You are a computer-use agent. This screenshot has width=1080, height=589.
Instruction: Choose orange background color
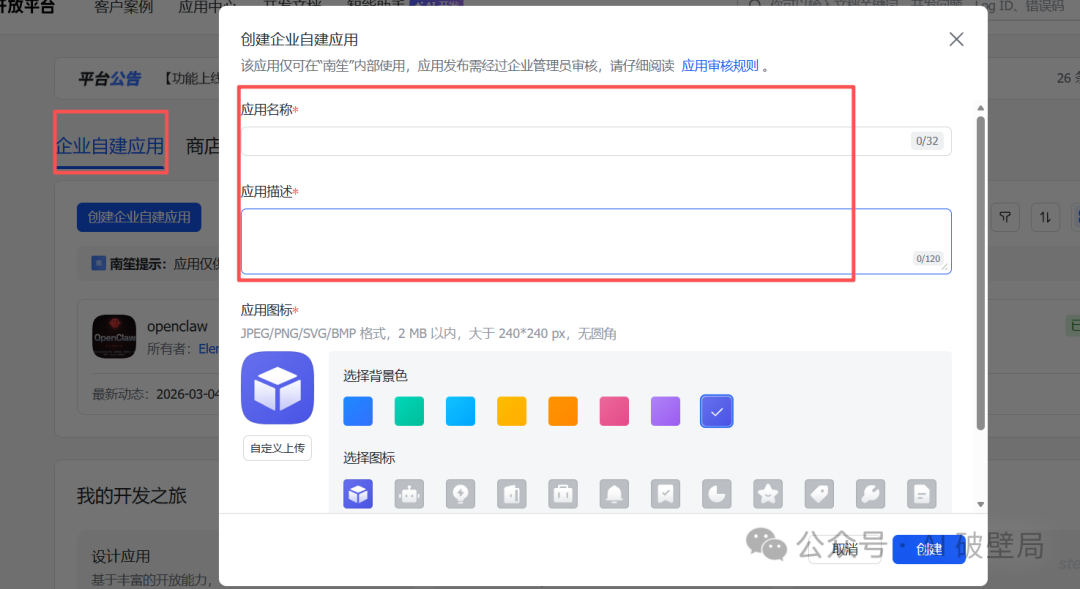563,411
